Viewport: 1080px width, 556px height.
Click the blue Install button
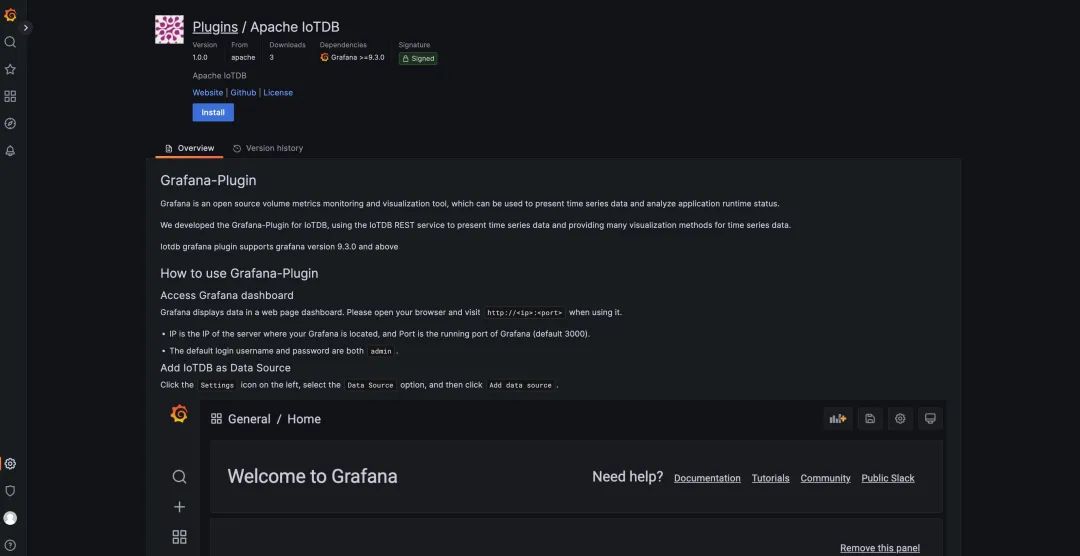point(213,112)
